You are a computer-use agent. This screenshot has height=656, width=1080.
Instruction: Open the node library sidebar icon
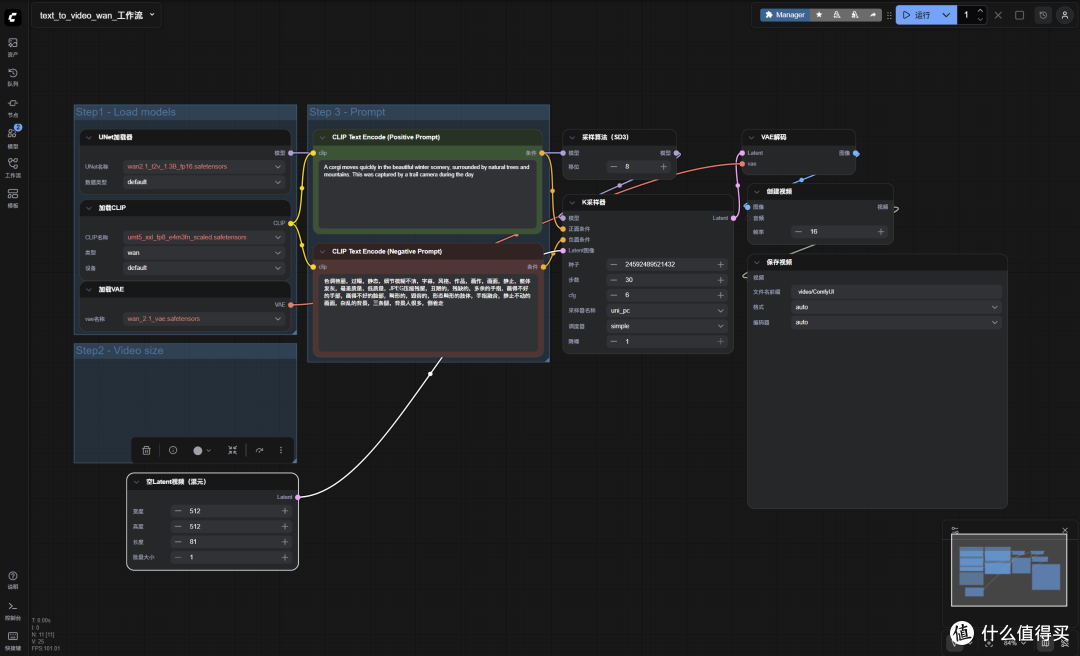point(12,107)
